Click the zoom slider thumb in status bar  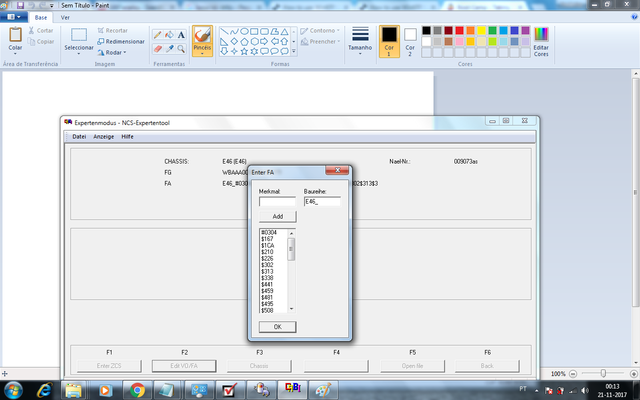tap(603, 373)
